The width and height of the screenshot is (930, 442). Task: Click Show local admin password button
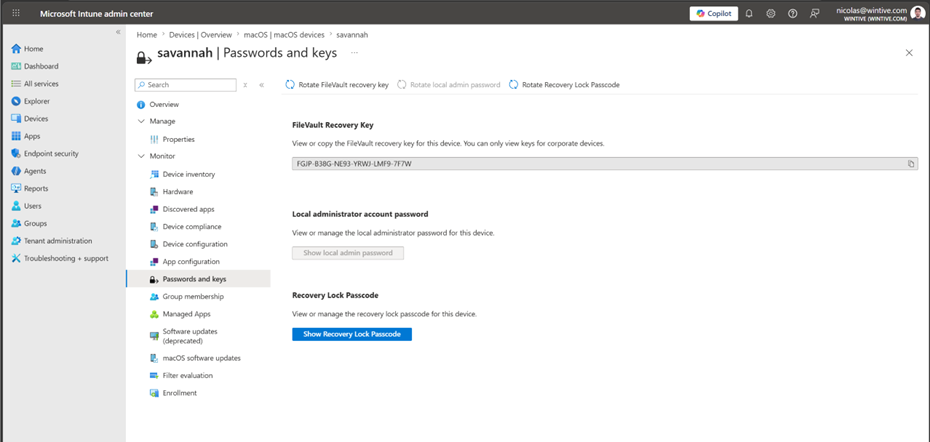pyautogui.click(x=348, y=253)
